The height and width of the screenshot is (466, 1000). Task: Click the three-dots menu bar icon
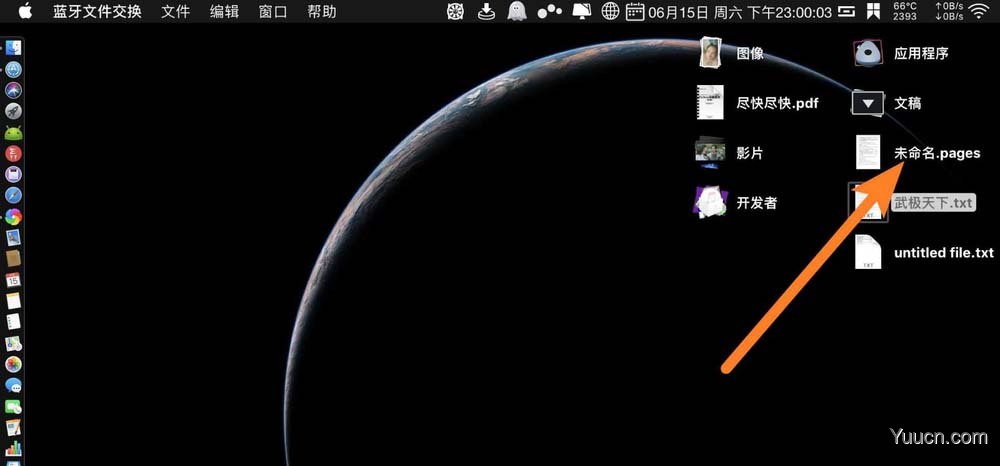pyautogui.click(x=549, y=11)
